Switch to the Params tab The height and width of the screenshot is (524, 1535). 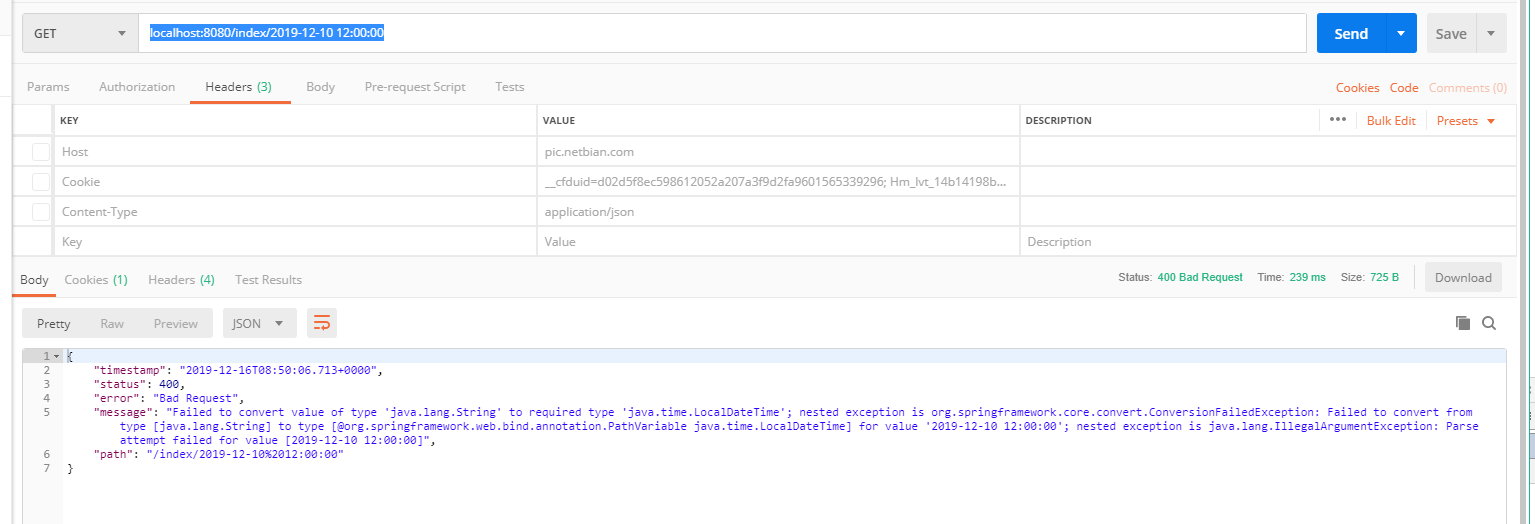(x=48, y=87)
